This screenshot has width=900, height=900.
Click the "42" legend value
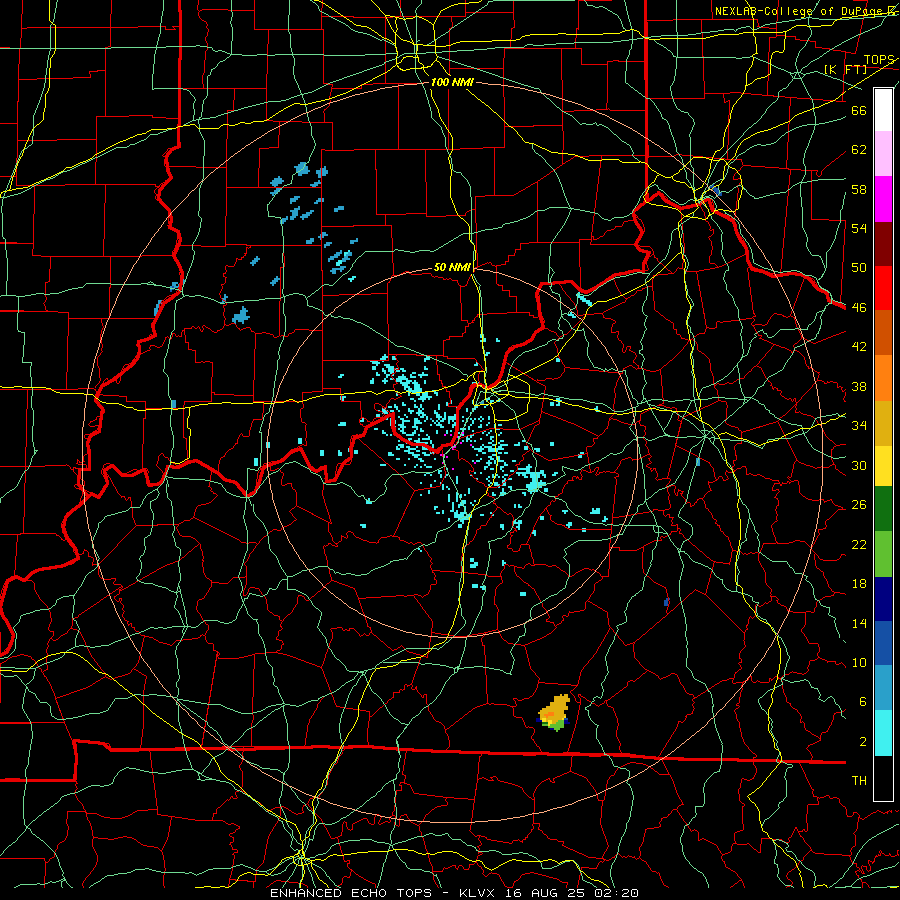pyautogui.click(x=859, y=346)
